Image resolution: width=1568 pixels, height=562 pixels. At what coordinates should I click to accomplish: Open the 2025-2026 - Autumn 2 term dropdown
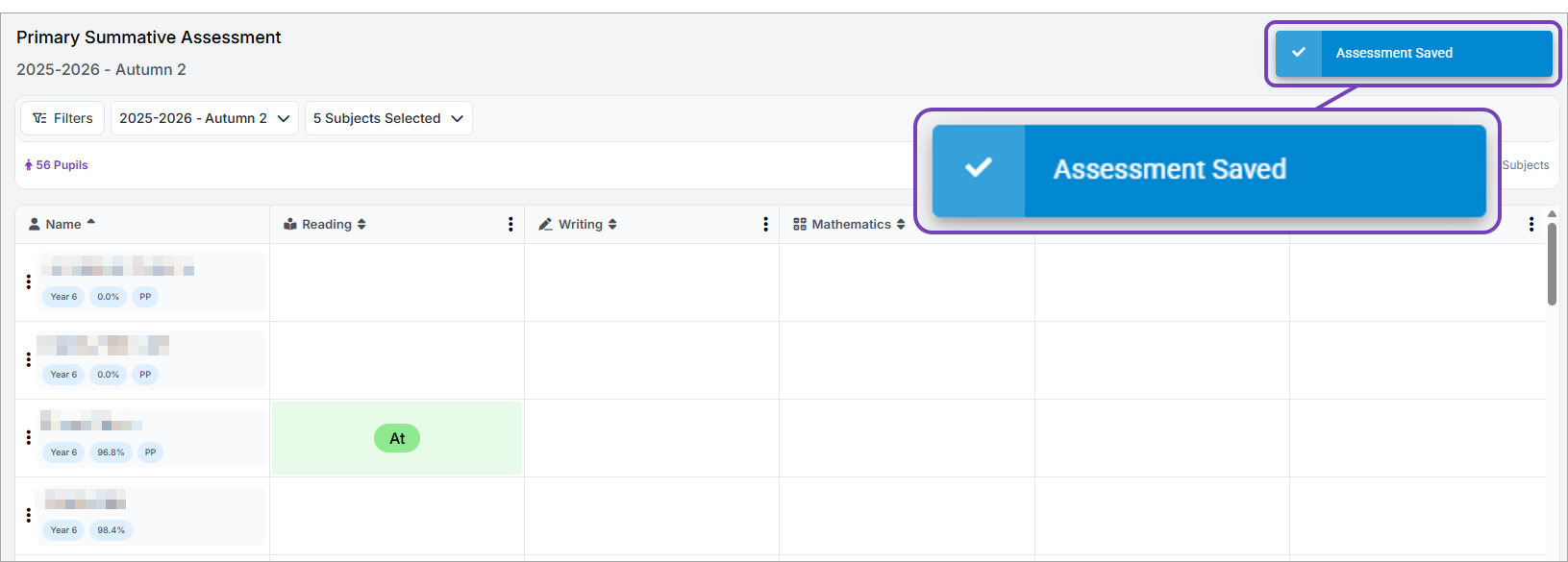pyautogui.click(x=204, y=118)
